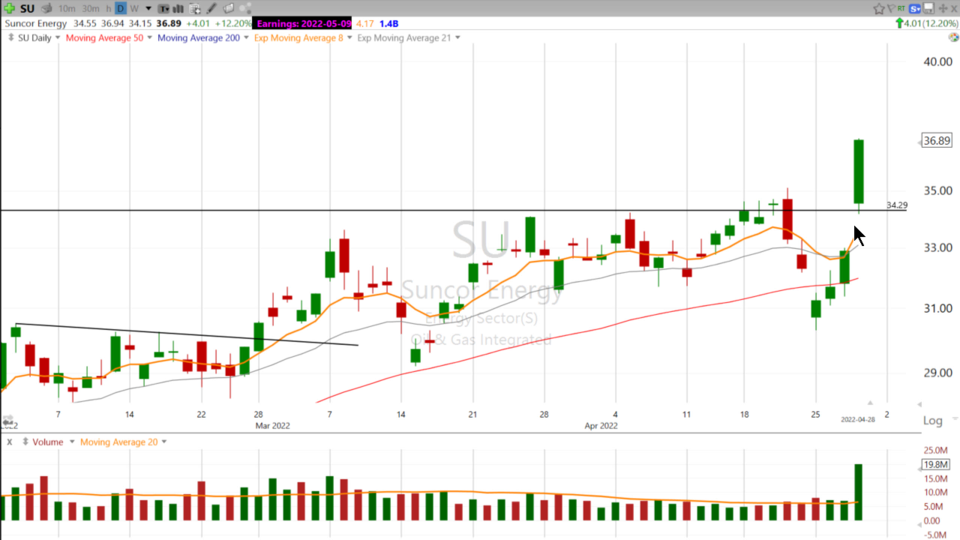Click the green plus add-symbol icon

click(9, 9)
